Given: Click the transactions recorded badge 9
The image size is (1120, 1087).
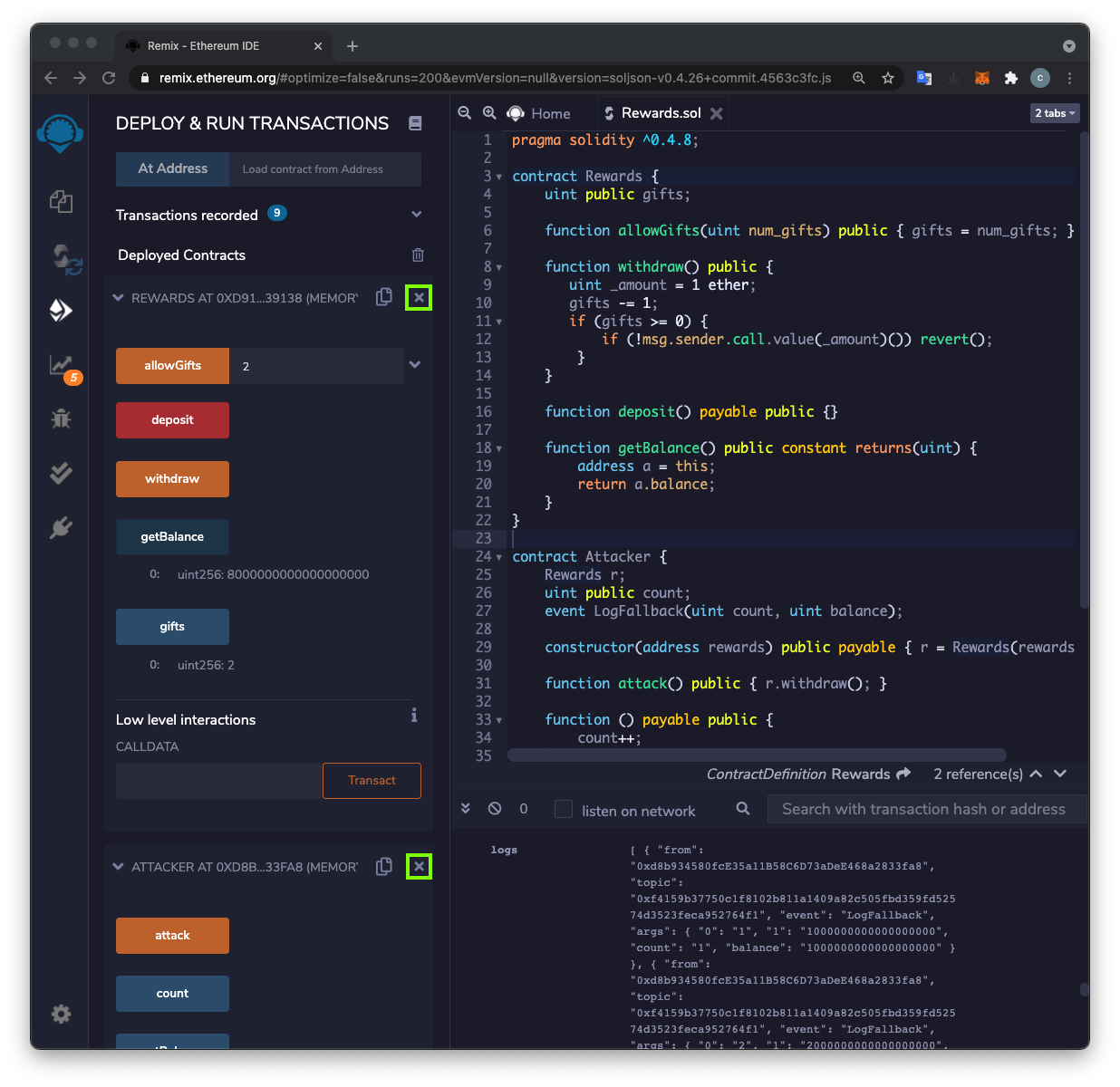Looking at the screenshot, I should click(277, 213).
